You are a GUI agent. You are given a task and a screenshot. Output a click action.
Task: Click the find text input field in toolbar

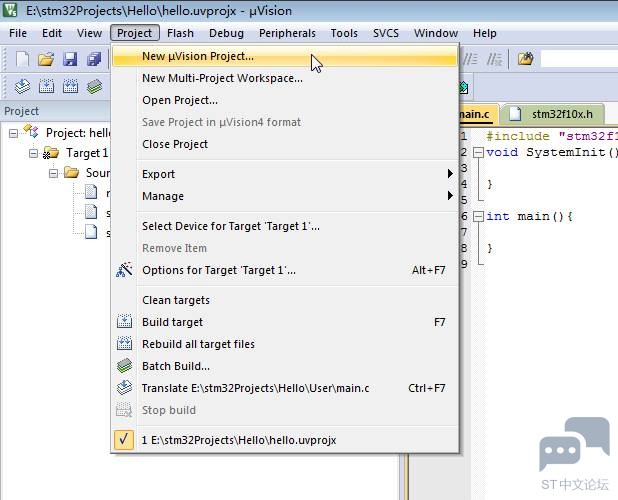(x=579, y=59)
